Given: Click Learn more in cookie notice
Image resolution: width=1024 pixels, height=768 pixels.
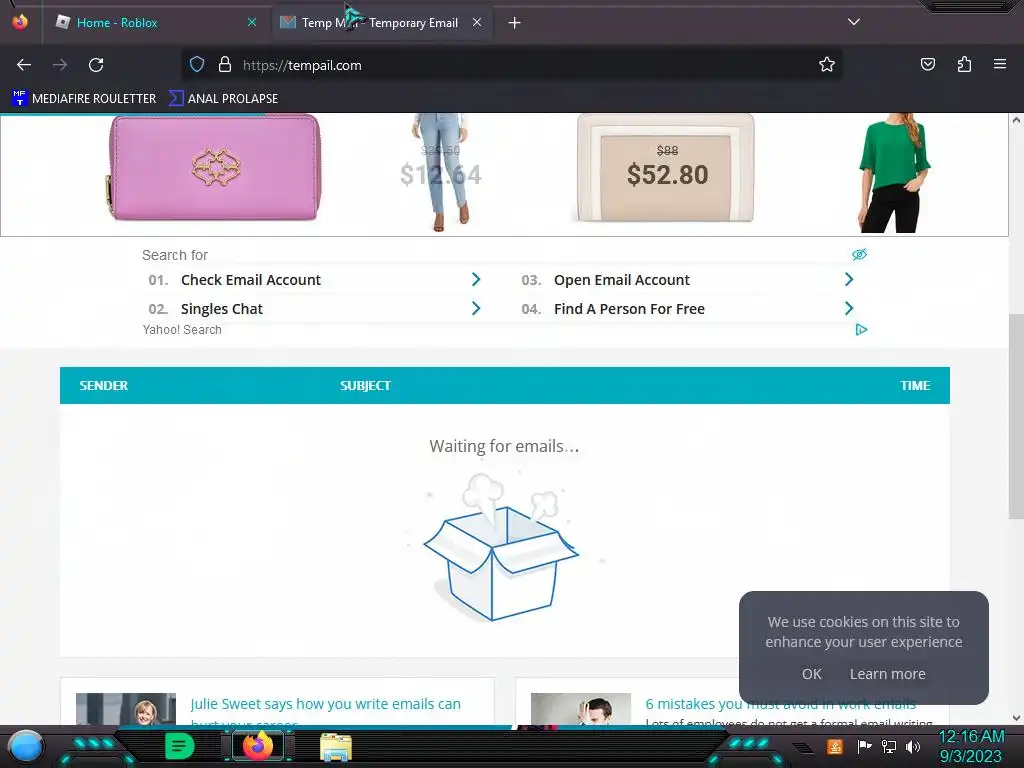Looking at the screenshot, I should click(x=888, y=674).
